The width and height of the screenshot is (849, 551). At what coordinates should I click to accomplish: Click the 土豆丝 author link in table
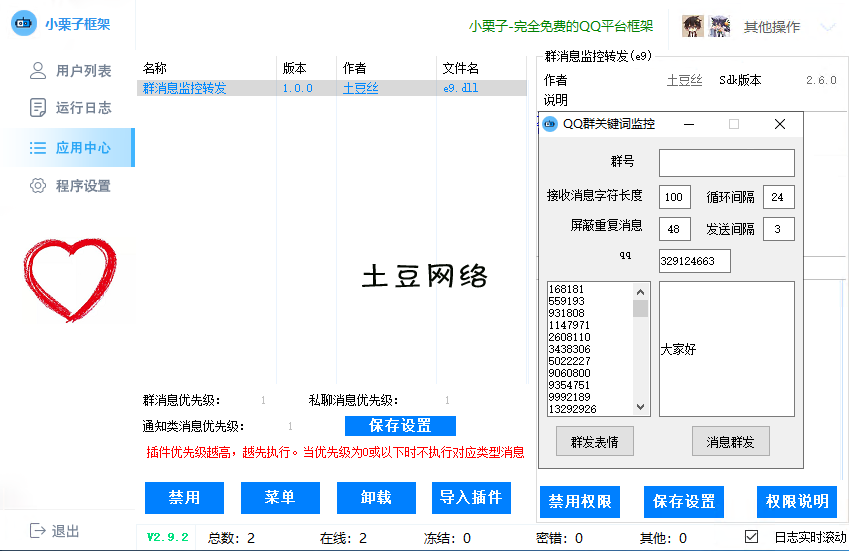click(x=361, y=88)
